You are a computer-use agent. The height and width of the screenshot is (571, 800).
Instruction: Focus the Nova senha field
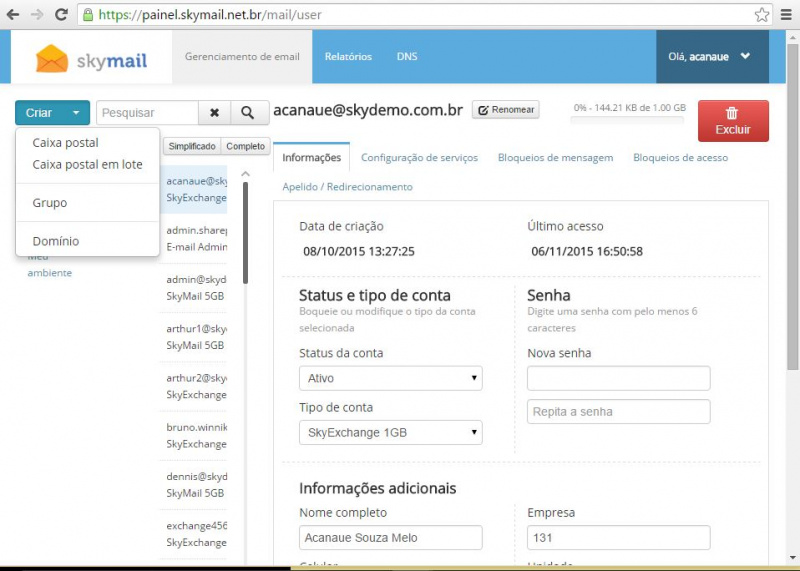point(618,378)
